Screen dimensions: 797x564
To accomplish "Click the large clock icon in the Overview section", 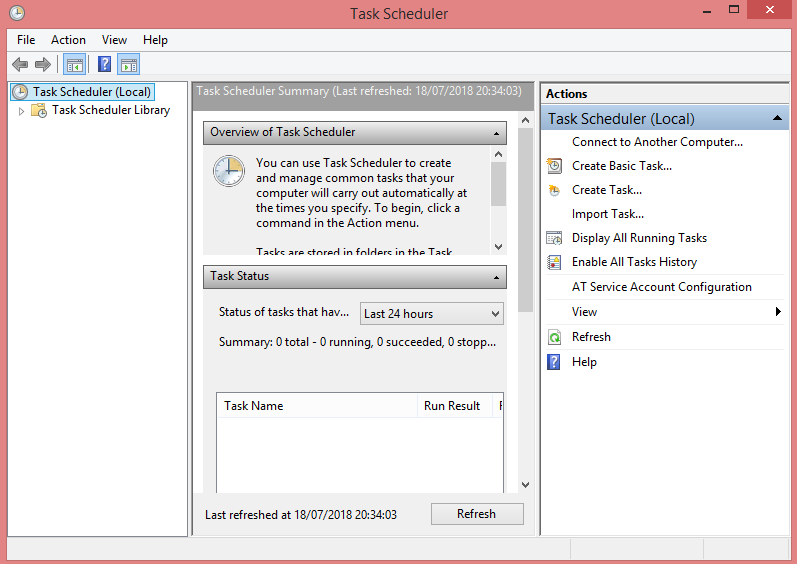I will pyautogui.click(x=229, y=171).
